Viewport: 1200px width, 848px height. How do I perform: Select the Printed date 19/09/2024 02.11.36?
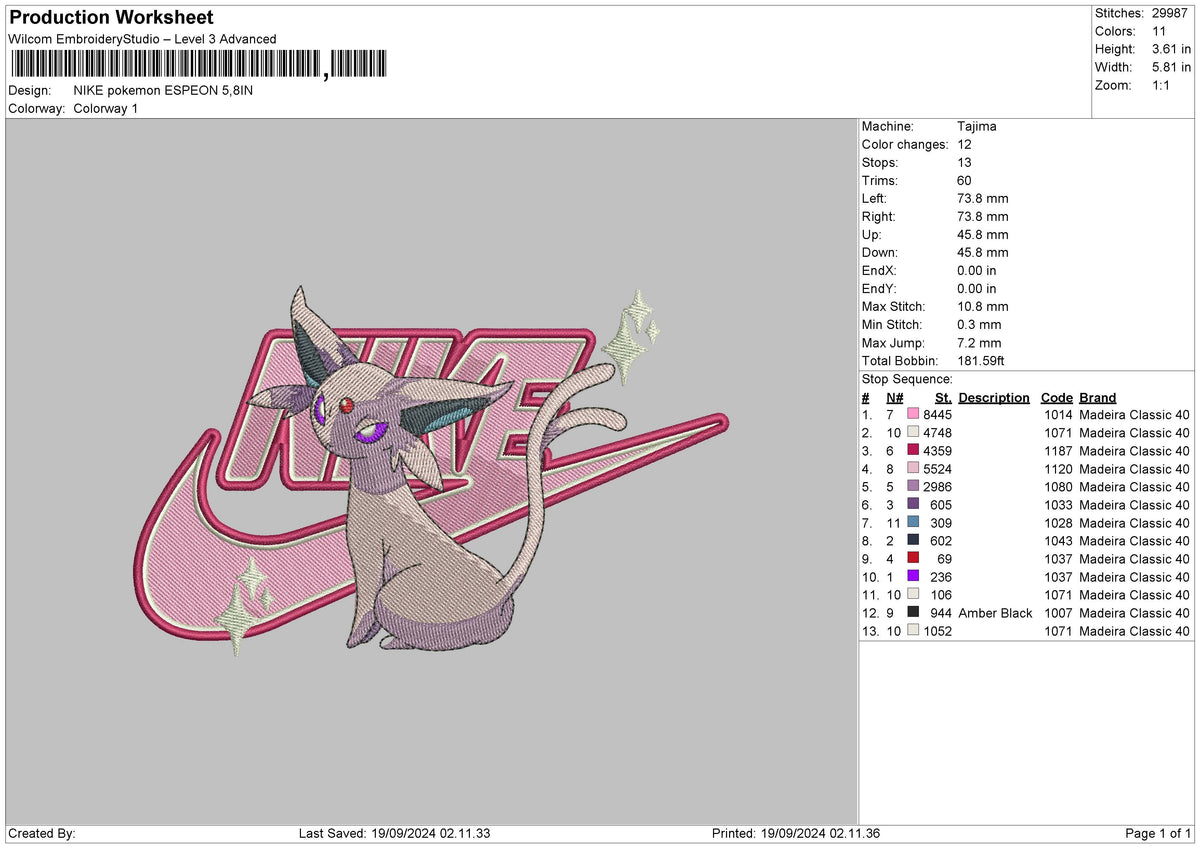[x=821, y=833]
